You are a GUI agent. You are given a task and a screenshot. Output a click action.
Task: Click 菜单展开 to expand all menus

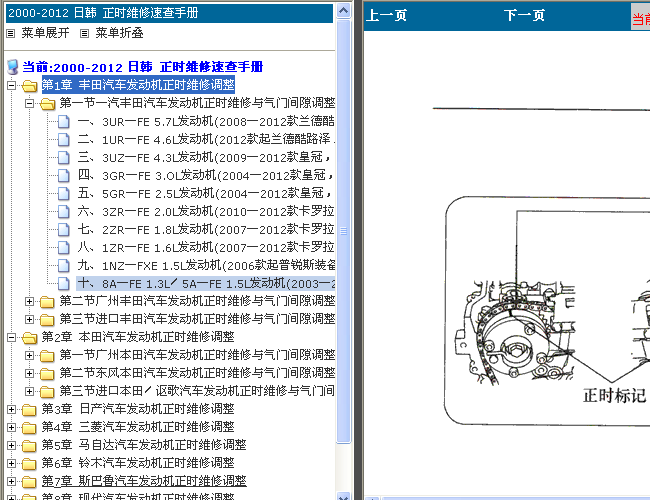(46, 33)
